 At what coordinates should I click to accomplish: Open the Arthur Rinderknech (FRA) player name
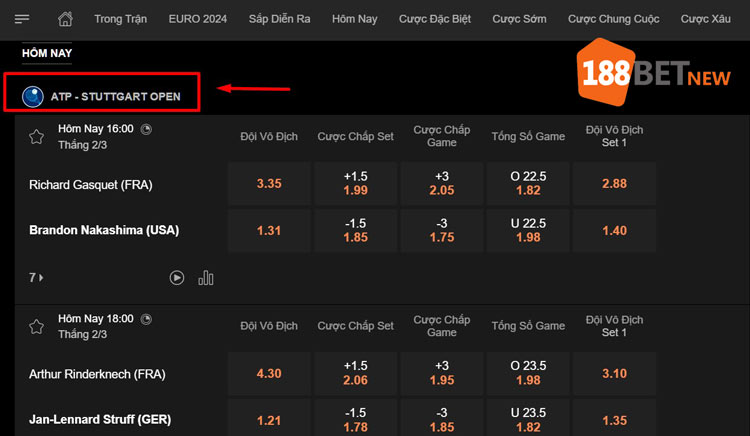(x=97, y=374)
